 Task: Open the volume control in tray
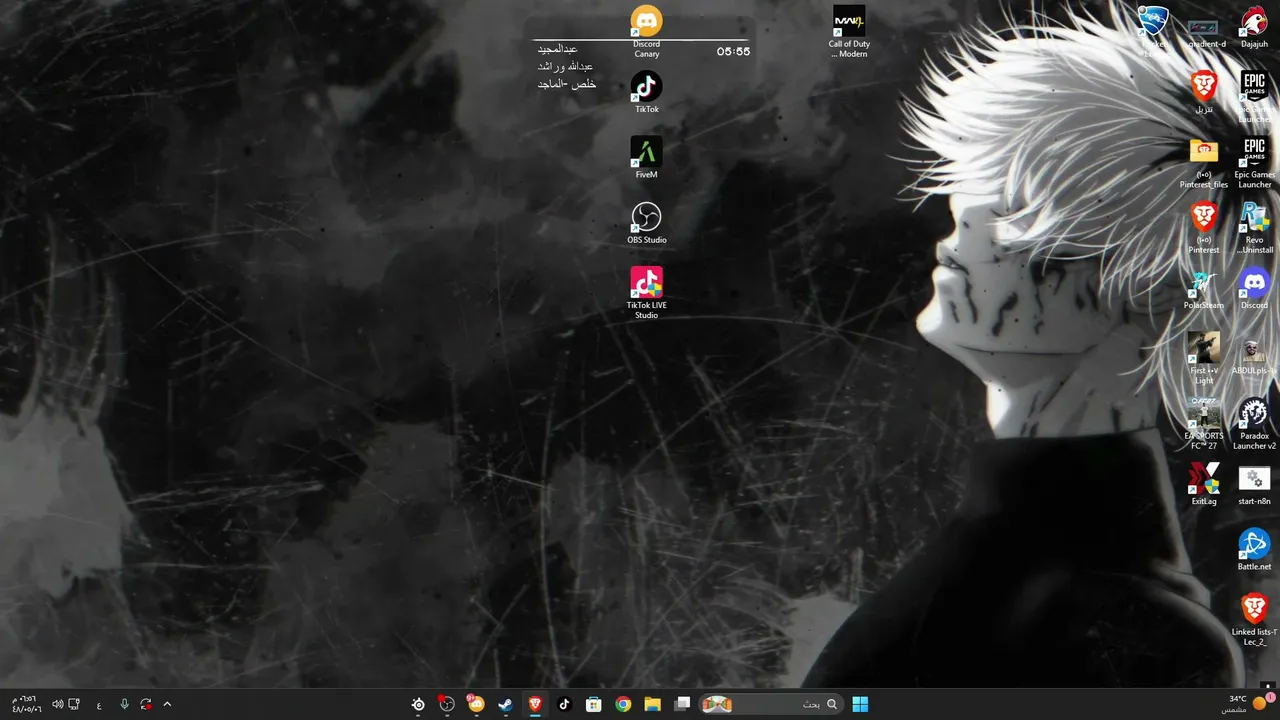(57, 704)
